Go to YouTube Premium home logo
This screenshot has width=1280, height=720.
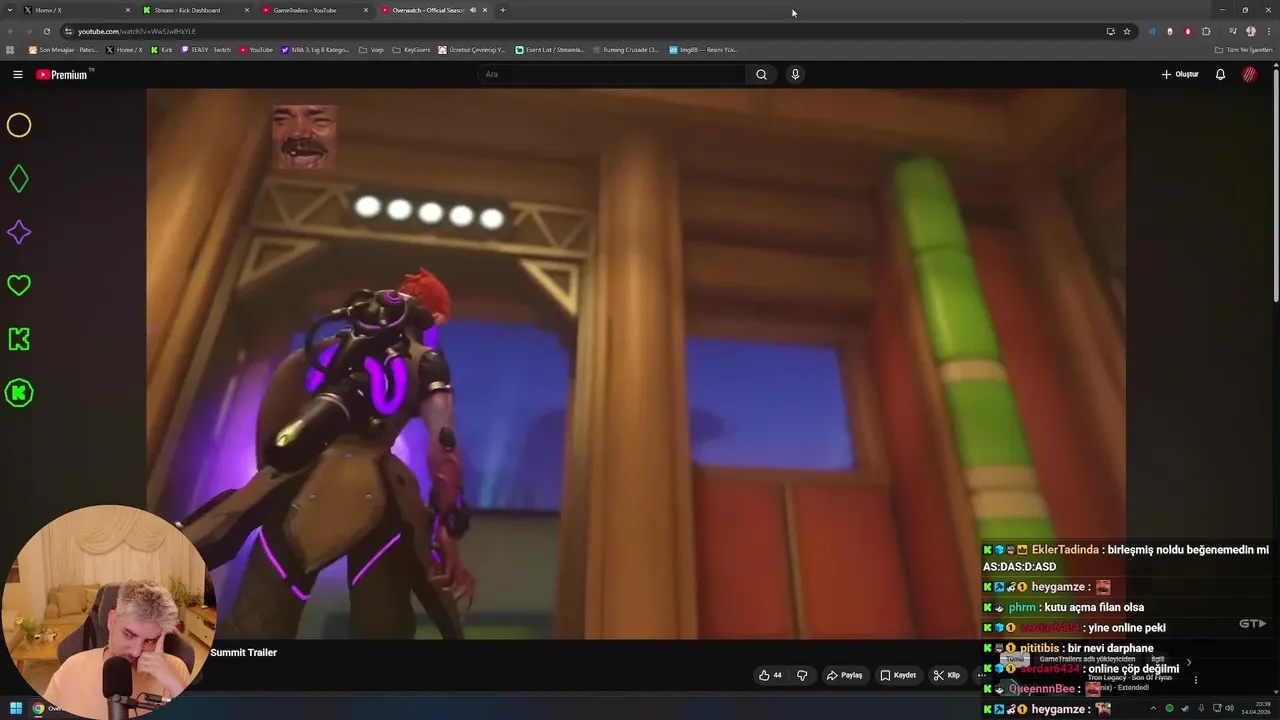pos(65,74)
